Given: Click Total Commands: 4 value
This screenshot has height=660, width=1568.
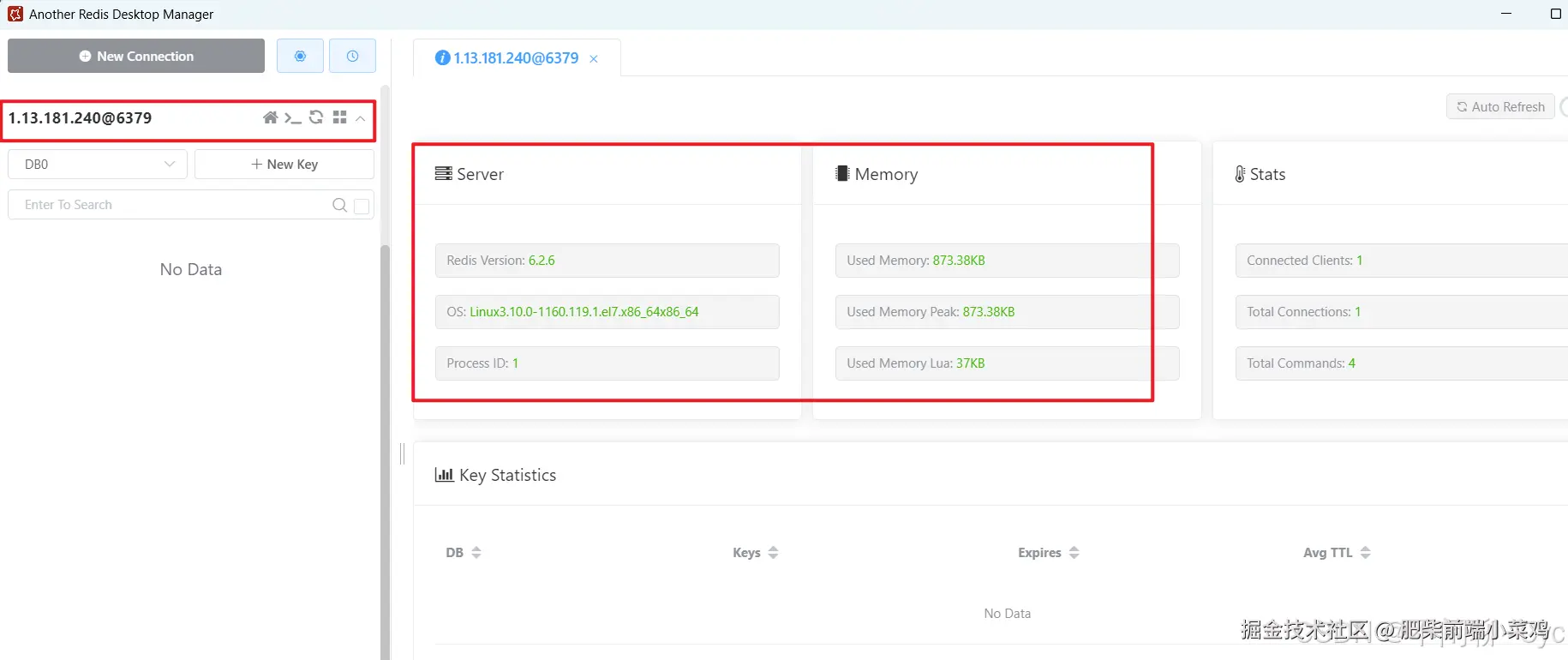Looking at the screenshot, I should 1352,363.
